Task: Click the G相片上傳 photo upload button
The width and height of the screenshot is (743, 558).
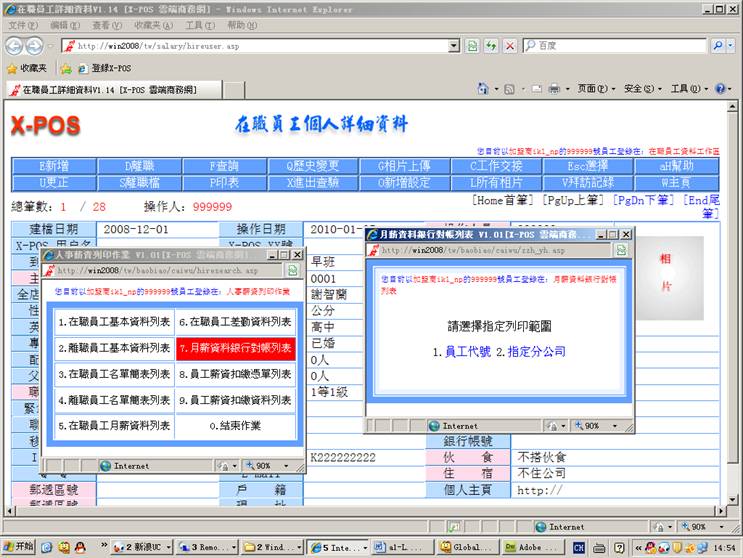Action: click(404, 166)
